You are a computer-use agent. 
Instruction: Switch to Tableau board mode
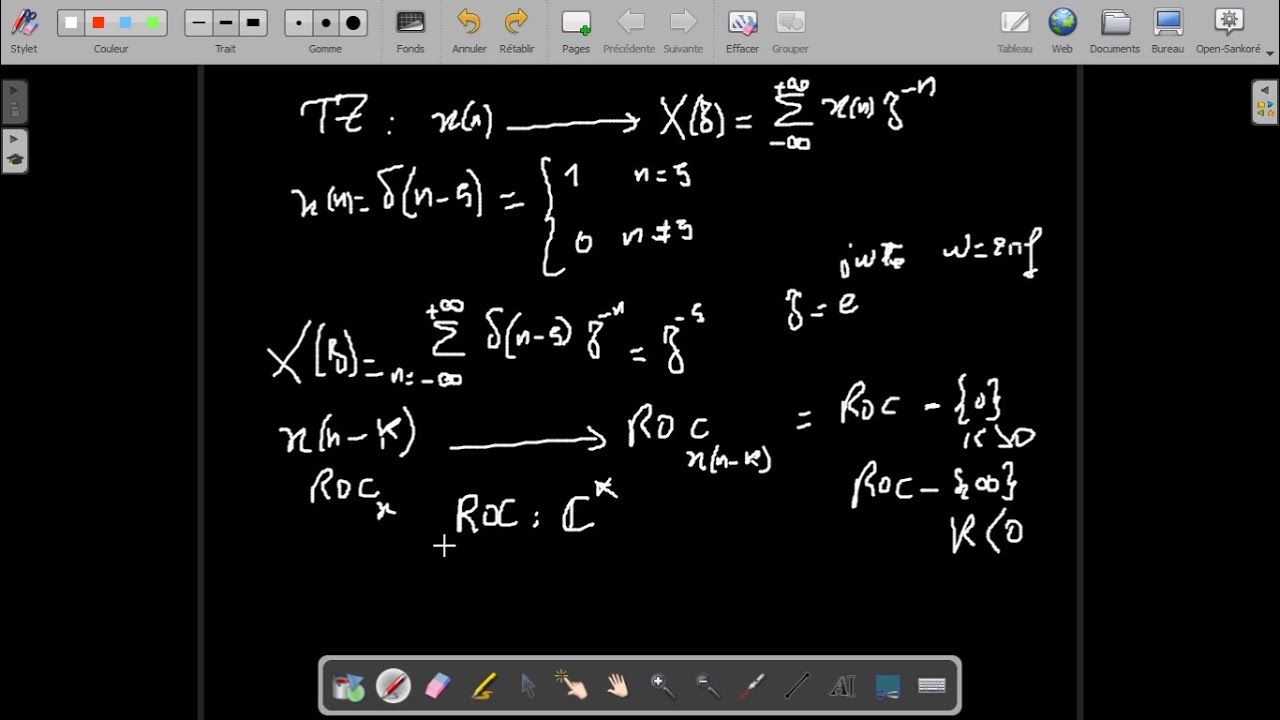(1014, 30)
